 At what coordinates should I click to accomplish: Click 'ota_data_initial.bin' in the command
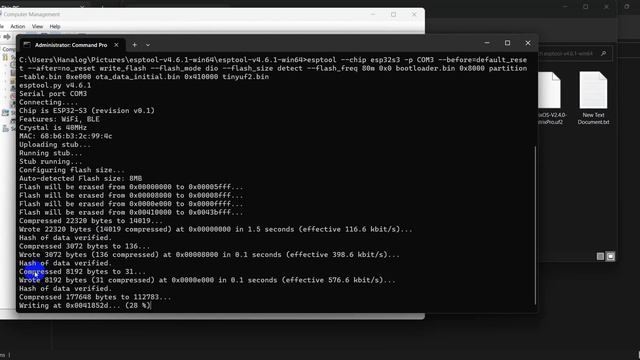pos(138,77)
